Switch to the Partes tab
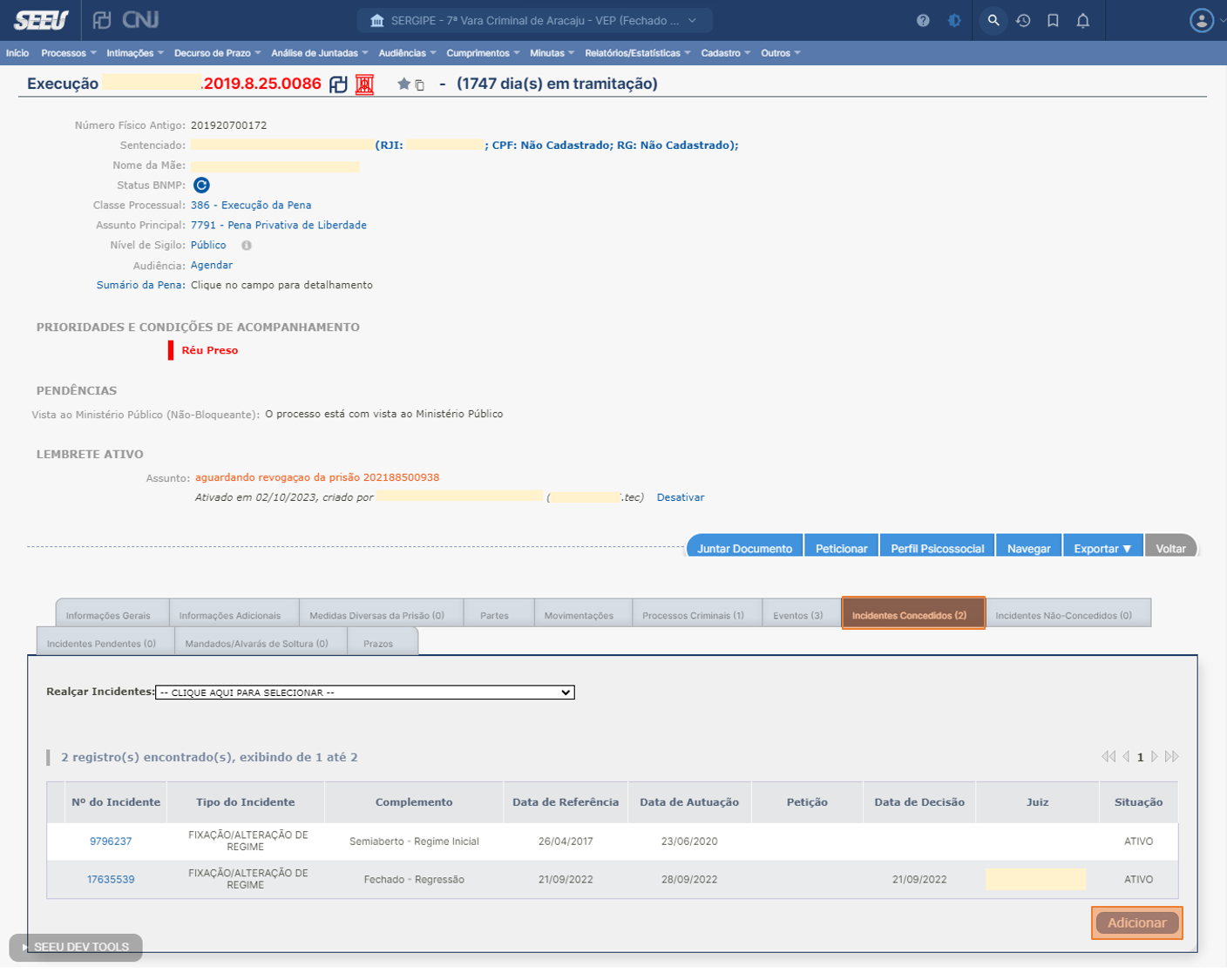This screenshot has height=980, width=1227. (x=498, y=613)
